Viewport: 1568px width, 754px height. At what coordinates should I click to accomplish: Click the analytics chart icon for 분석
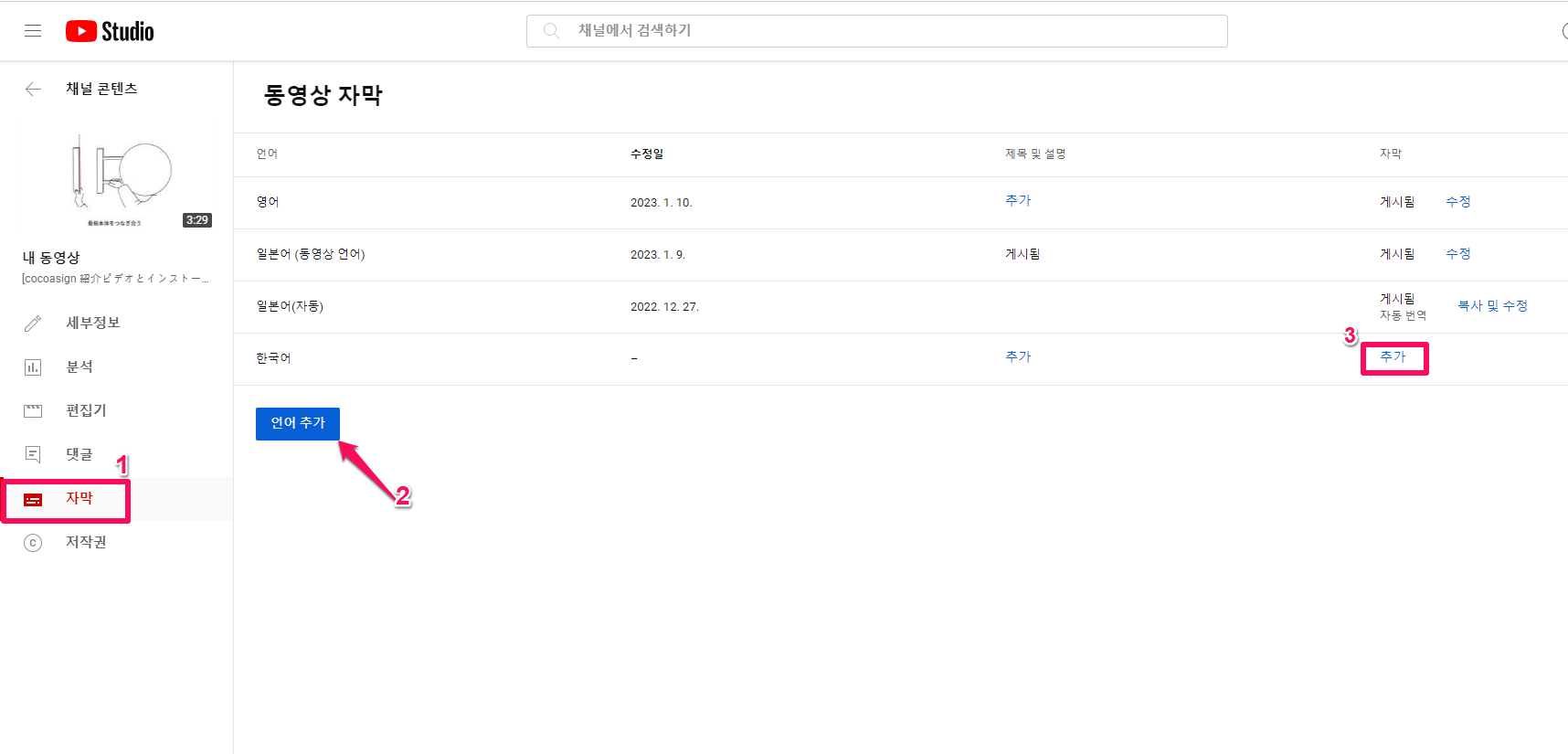pyautogui.click(x=33, y=367)
